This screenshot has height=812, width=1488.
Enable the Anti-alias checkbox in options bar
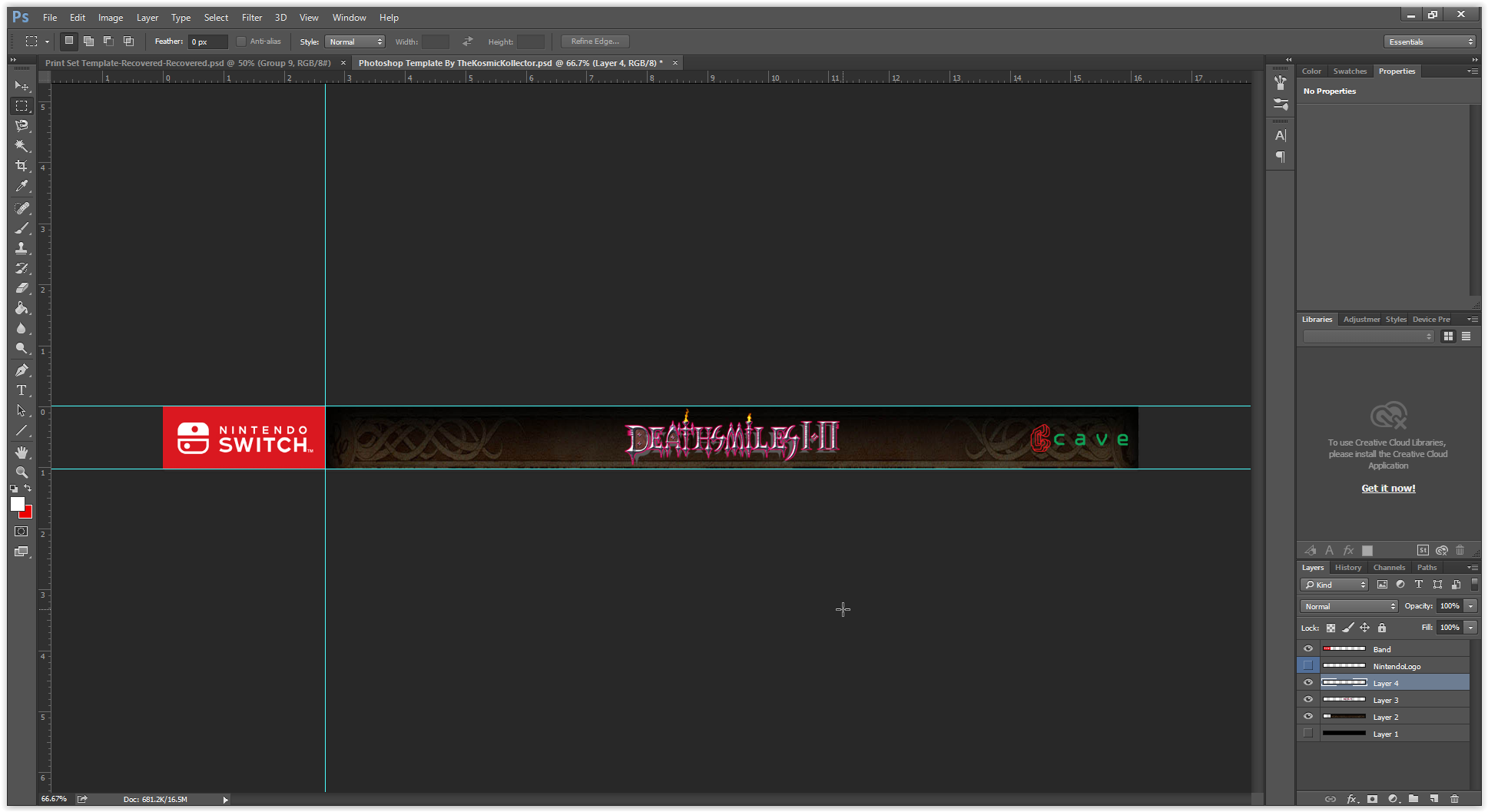(241, 41)
